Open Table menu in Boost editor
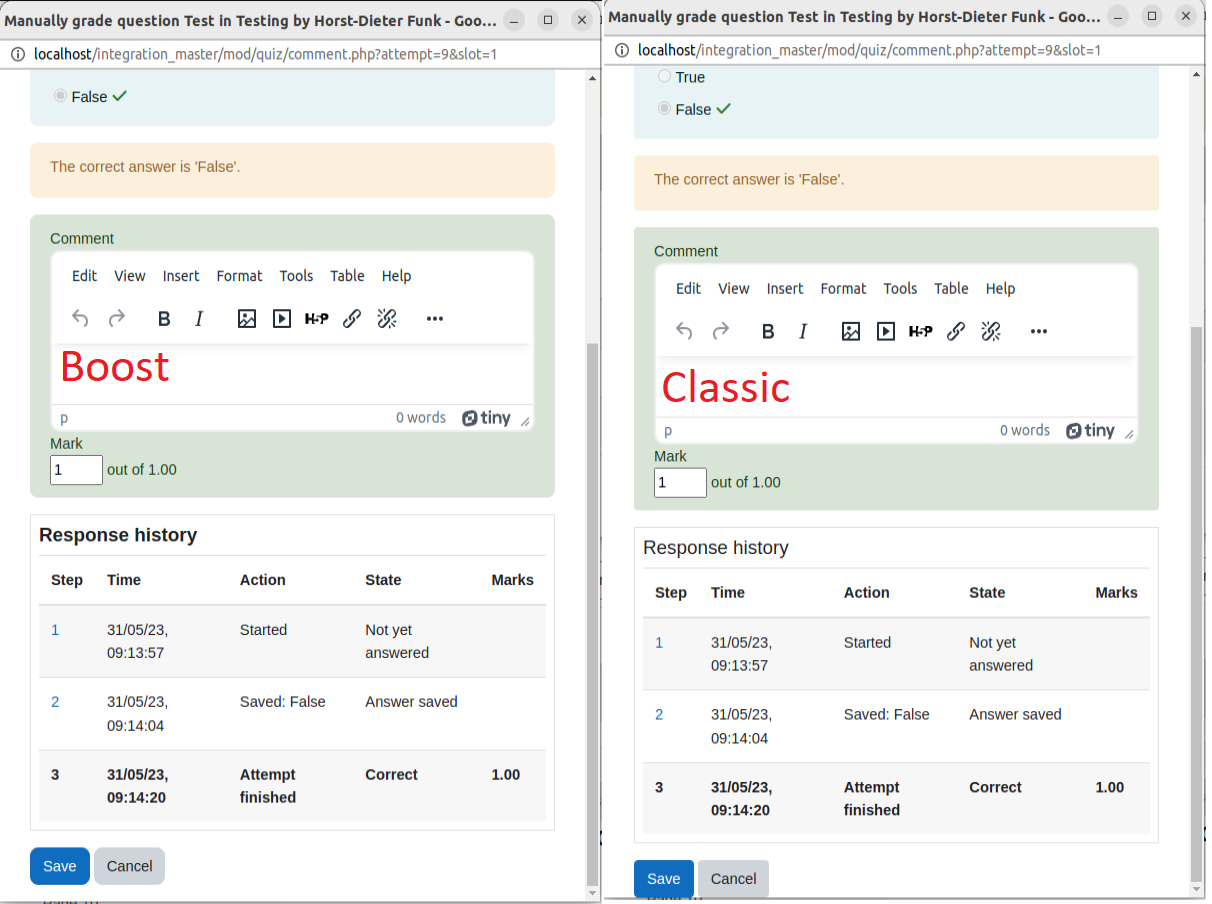Viewport: 1212px width, 904px height. click(348, 276)
